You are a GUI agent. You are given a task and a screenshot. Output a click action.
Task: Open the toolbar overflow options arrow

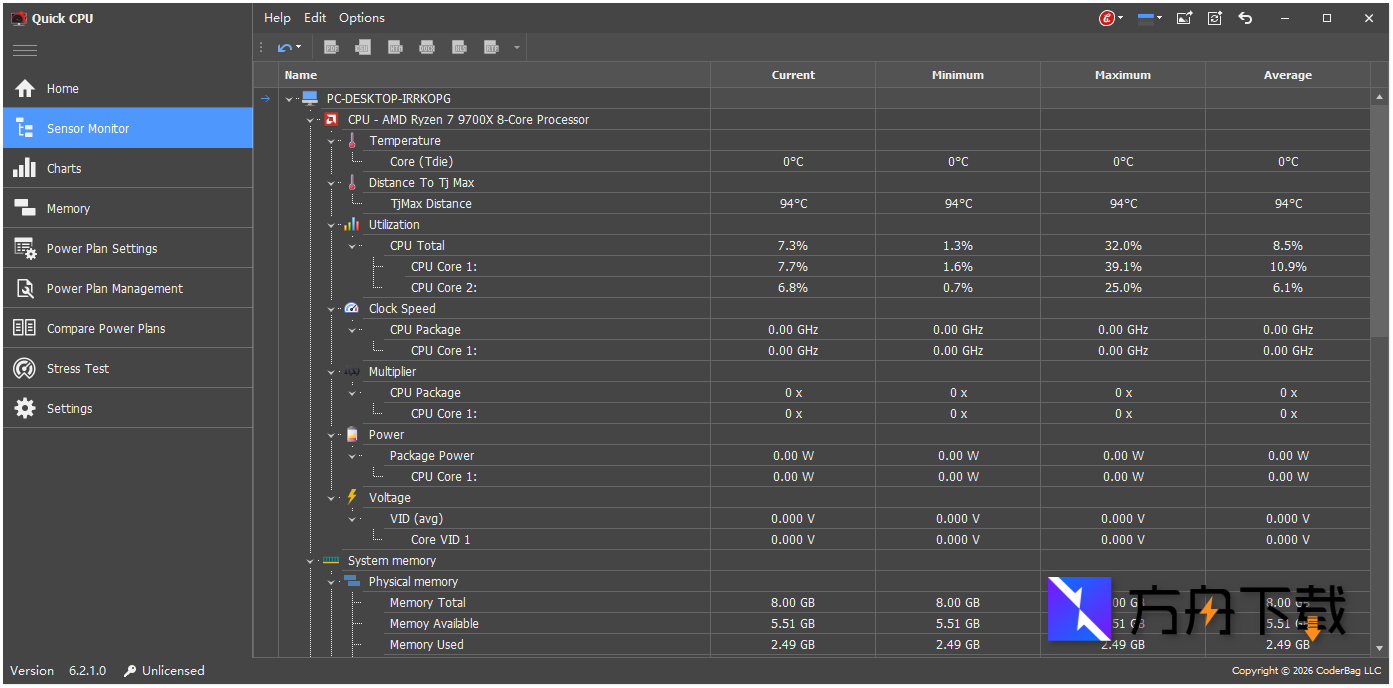coord(517,47)
